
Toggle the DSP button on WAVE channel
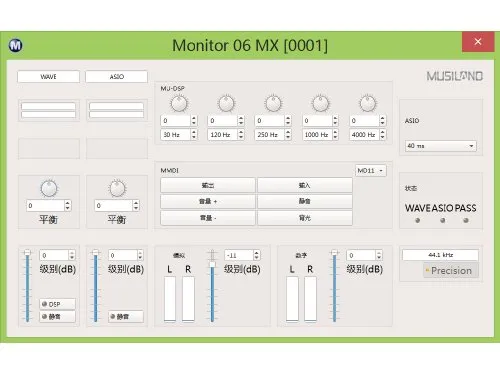tap(57, 304)
